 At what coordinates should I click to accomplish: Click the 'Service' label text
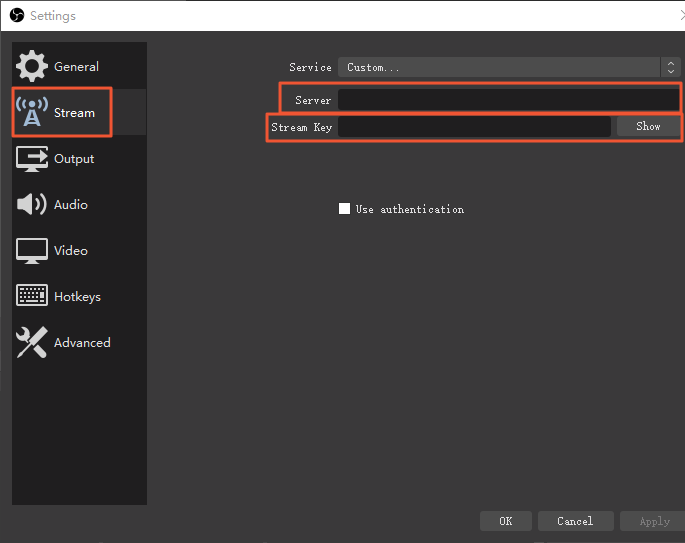coord(310,67)
